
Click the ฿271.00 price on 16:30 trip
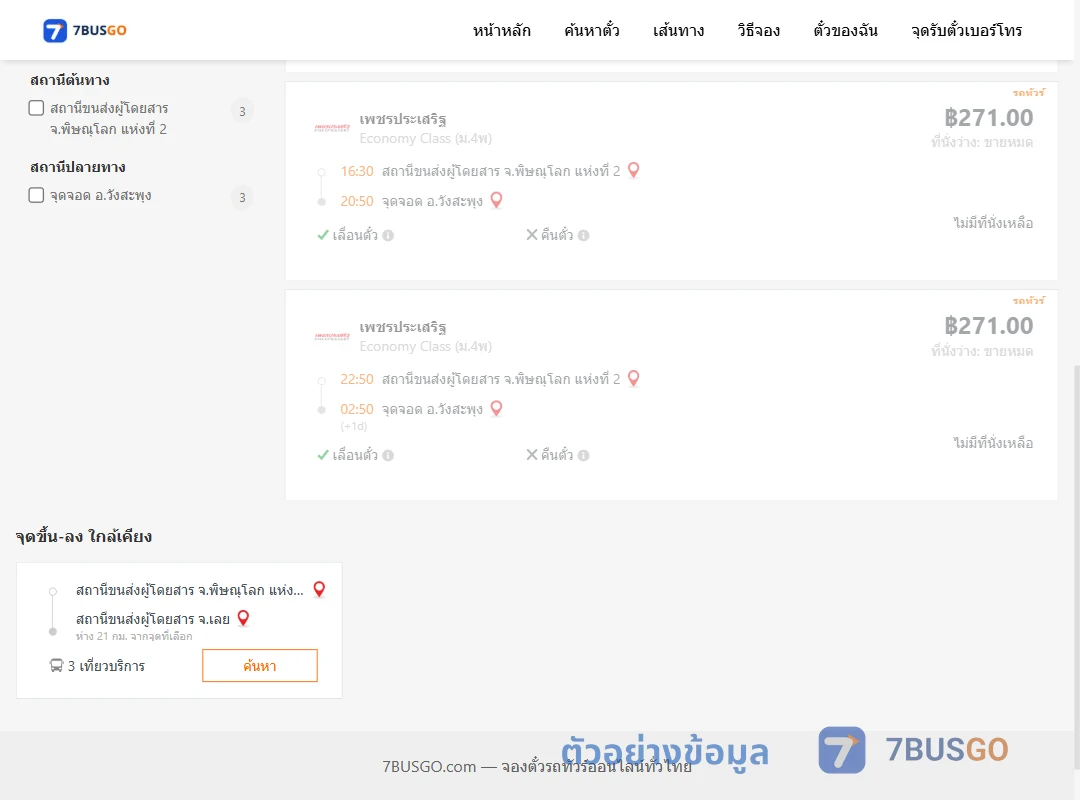(x=988, y=118)
